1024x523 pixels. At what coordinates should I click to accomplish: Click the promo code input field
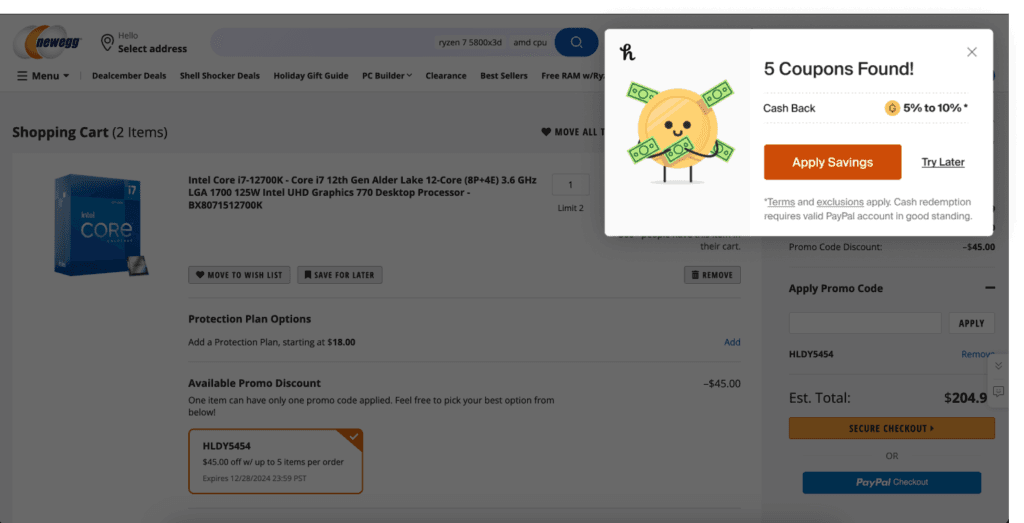coord(865,323)
